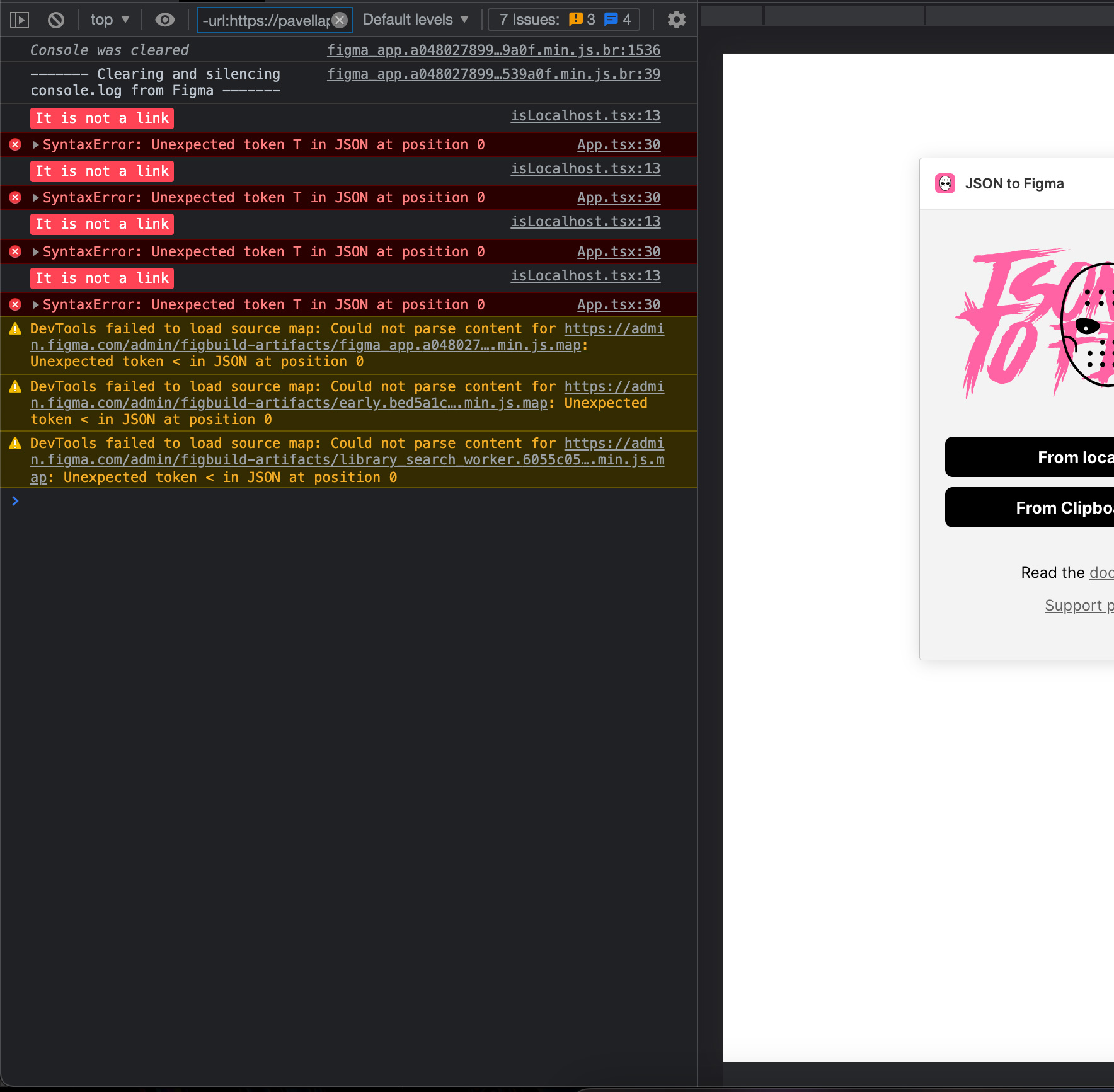The image size is (1114, 1092).
Task: Open the App.tsx:30 source link
Action: point(618,144)
